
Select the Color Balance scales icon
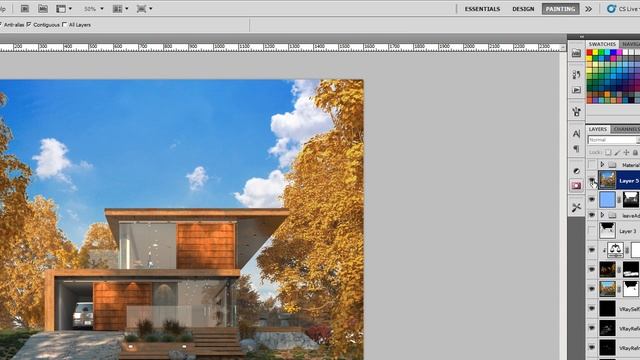tap(615, 250)
